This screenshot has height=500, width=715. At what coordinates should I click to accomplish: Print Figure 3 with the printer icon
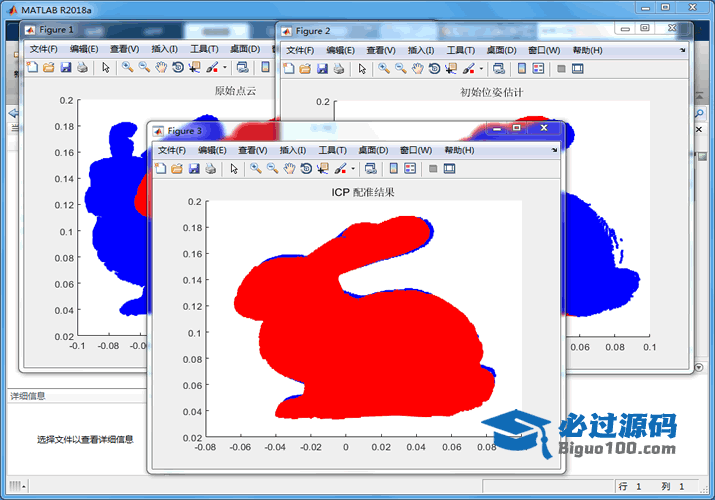[210, 169]
